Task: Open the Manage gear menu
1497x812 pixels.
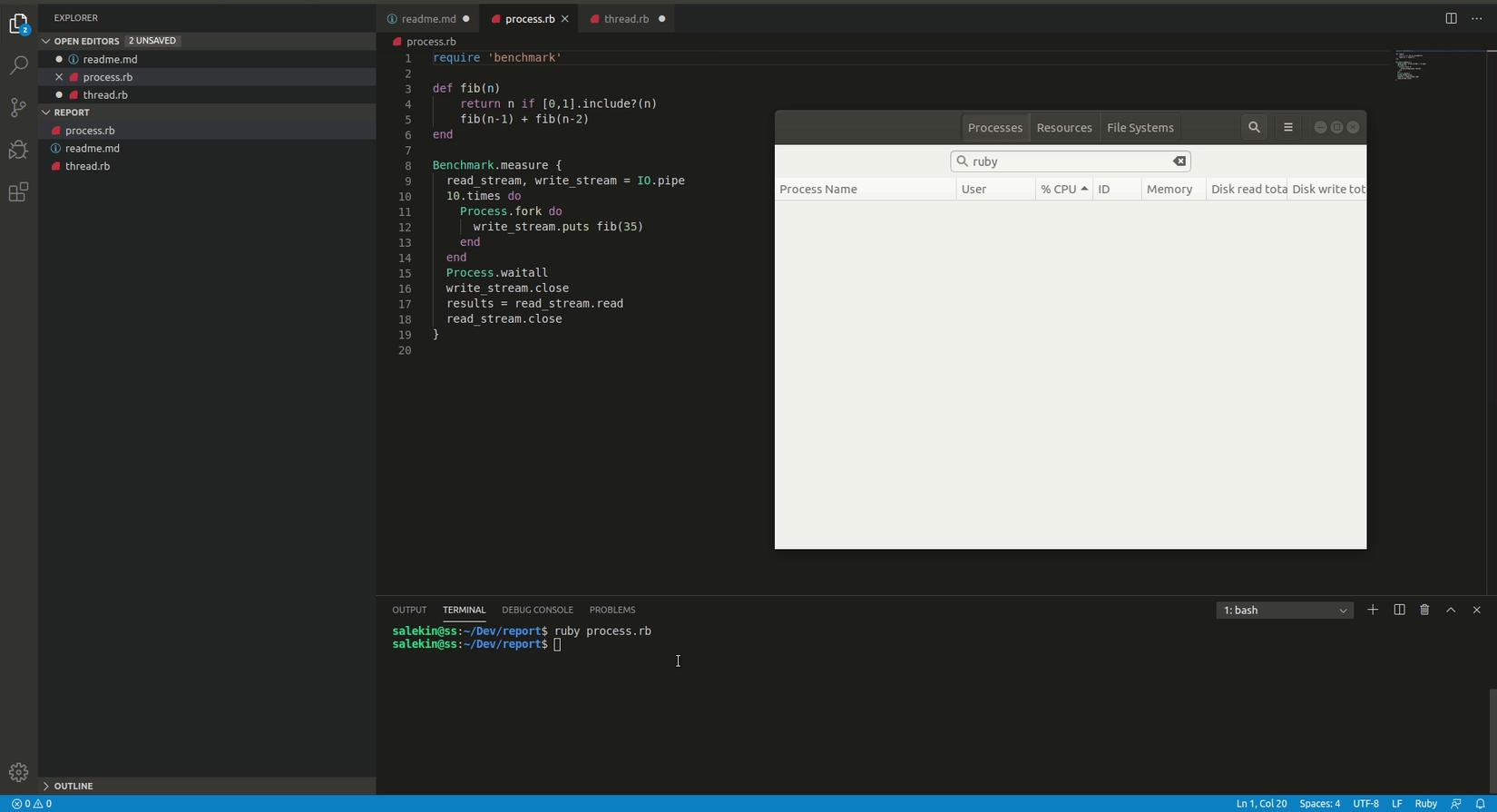Action: pos(18,772)
